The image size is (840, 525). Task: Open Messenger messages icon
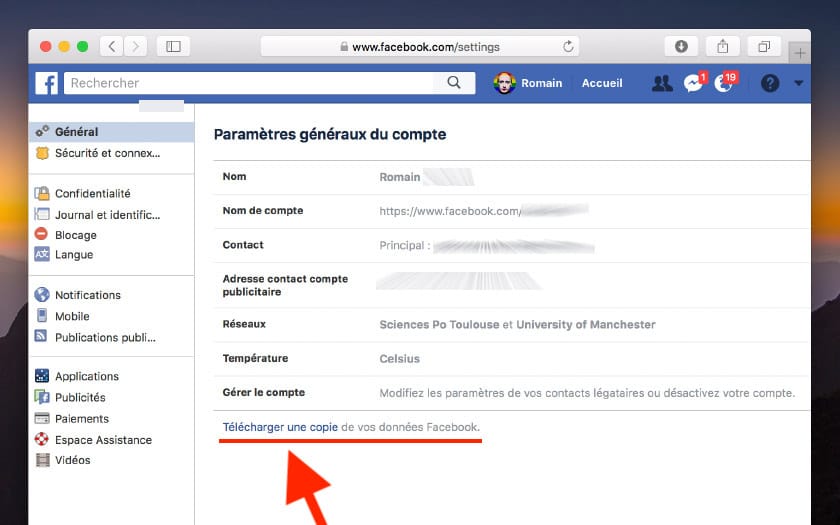pyautogui.click(x=693, y=83)
